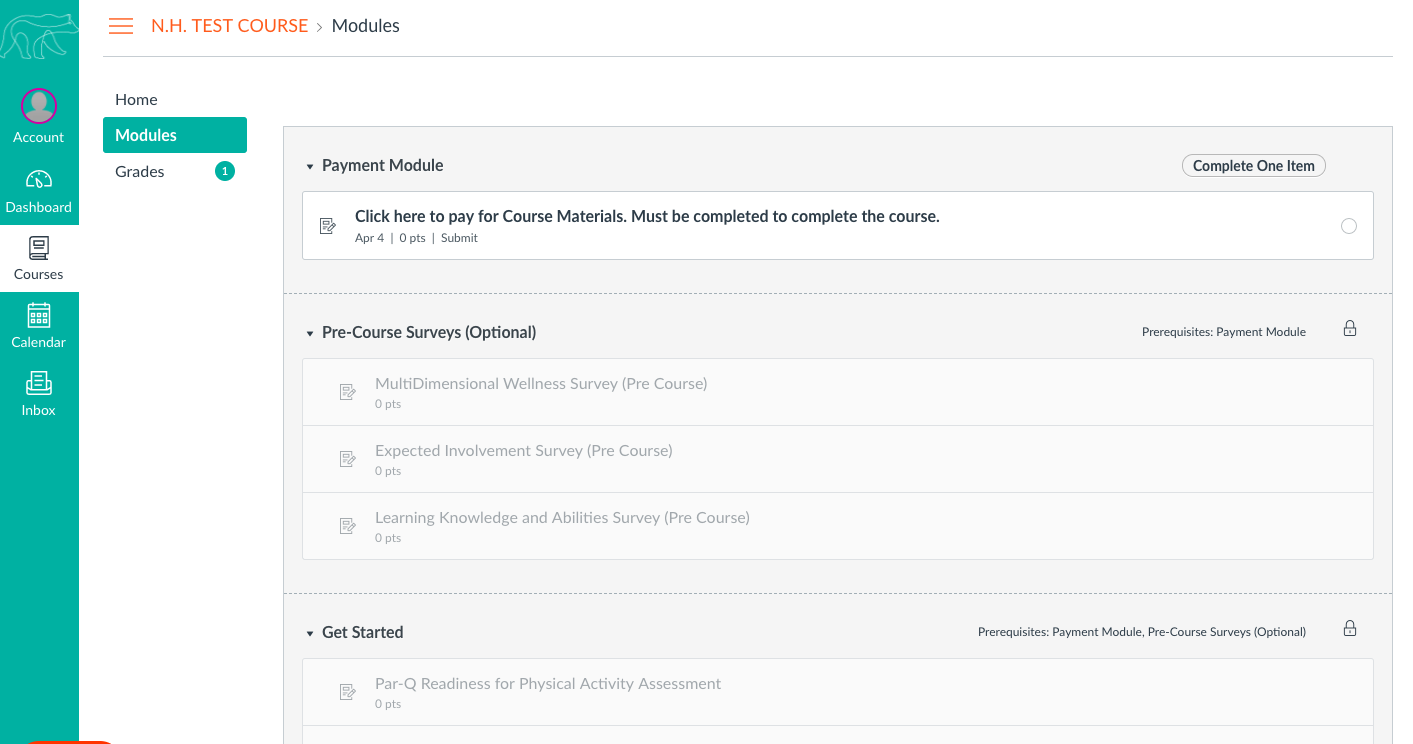
Task: Click the Payment Module title
Action: [383, 165]
